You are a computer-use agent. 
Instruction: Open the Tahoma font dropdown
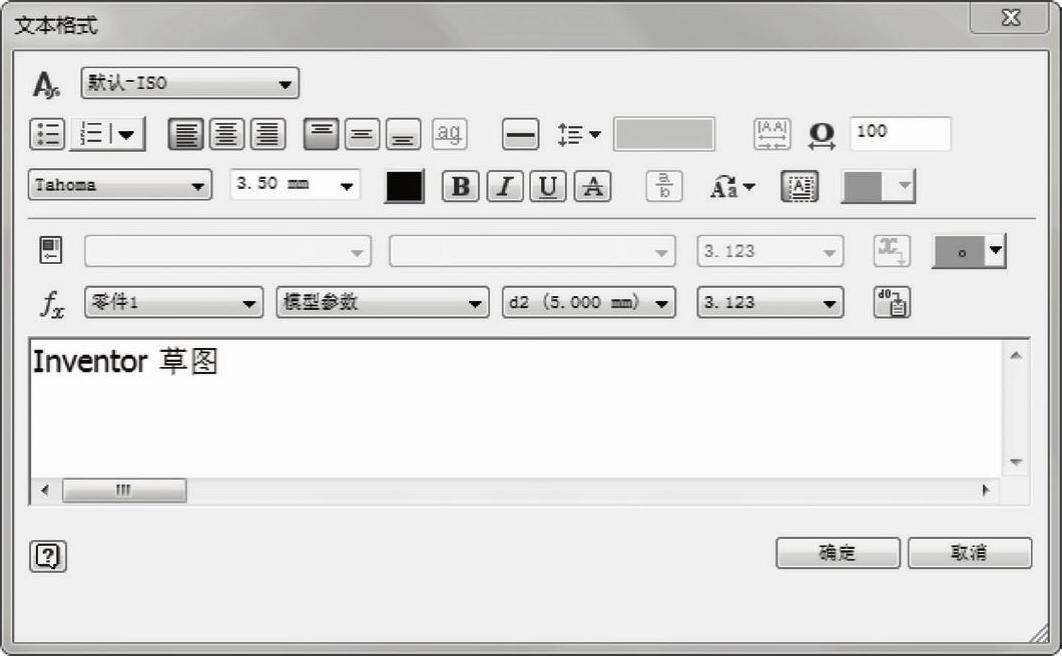pyautogui.click(x=120, y=185)
